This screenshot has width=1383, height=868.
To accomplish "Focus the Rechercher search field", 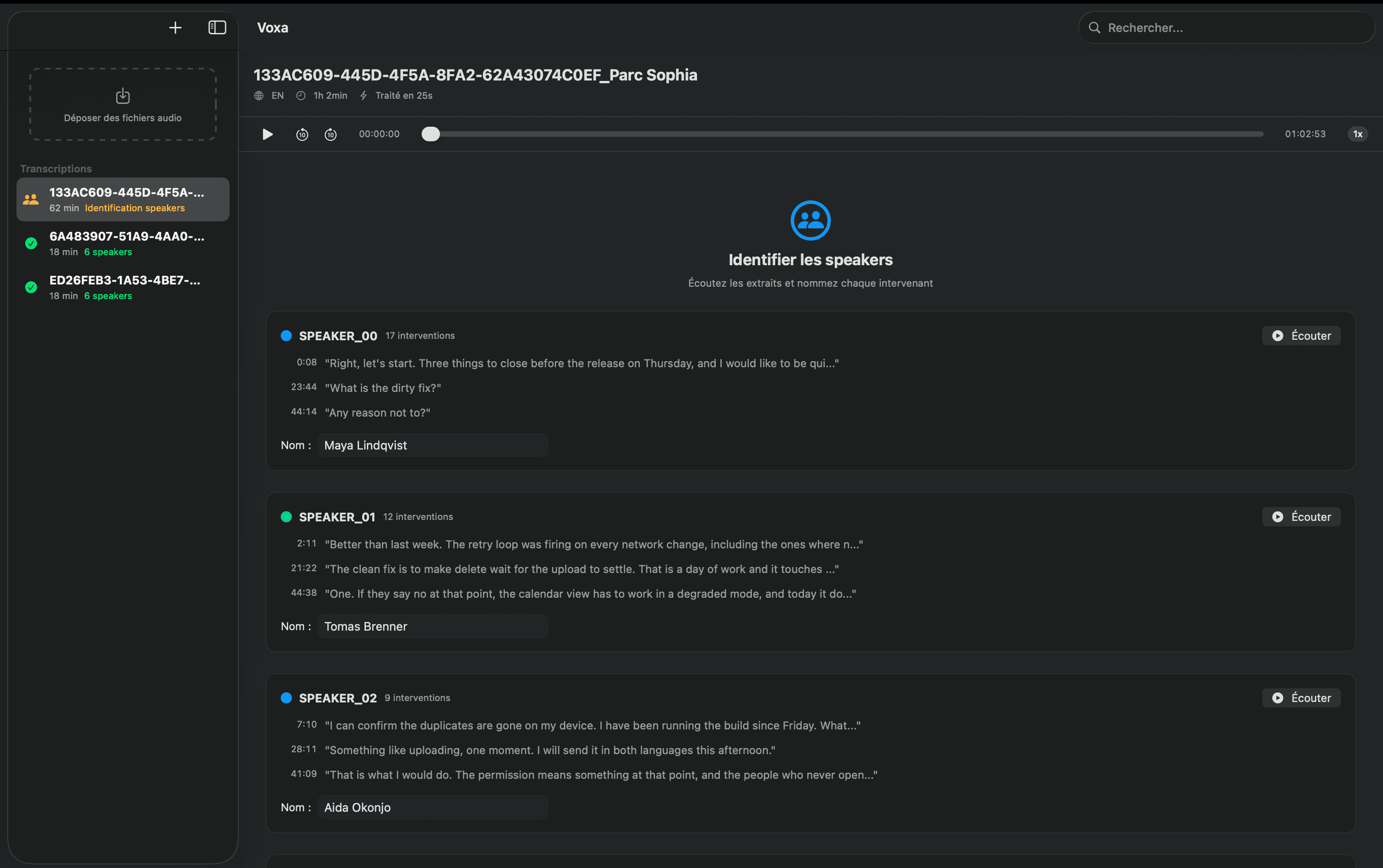I will pyautogui.click(x=1226, y=27).
